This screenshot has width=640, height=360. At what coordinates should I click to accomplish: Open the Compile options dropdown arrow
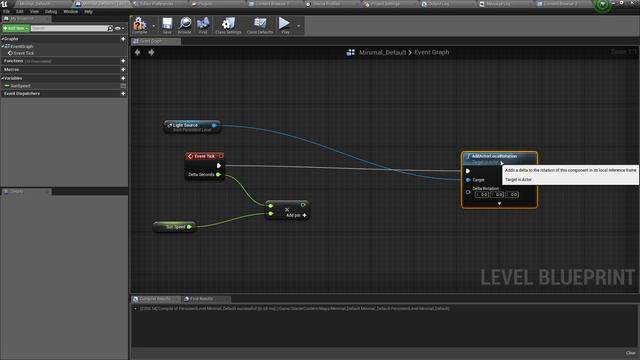point(153,26)
